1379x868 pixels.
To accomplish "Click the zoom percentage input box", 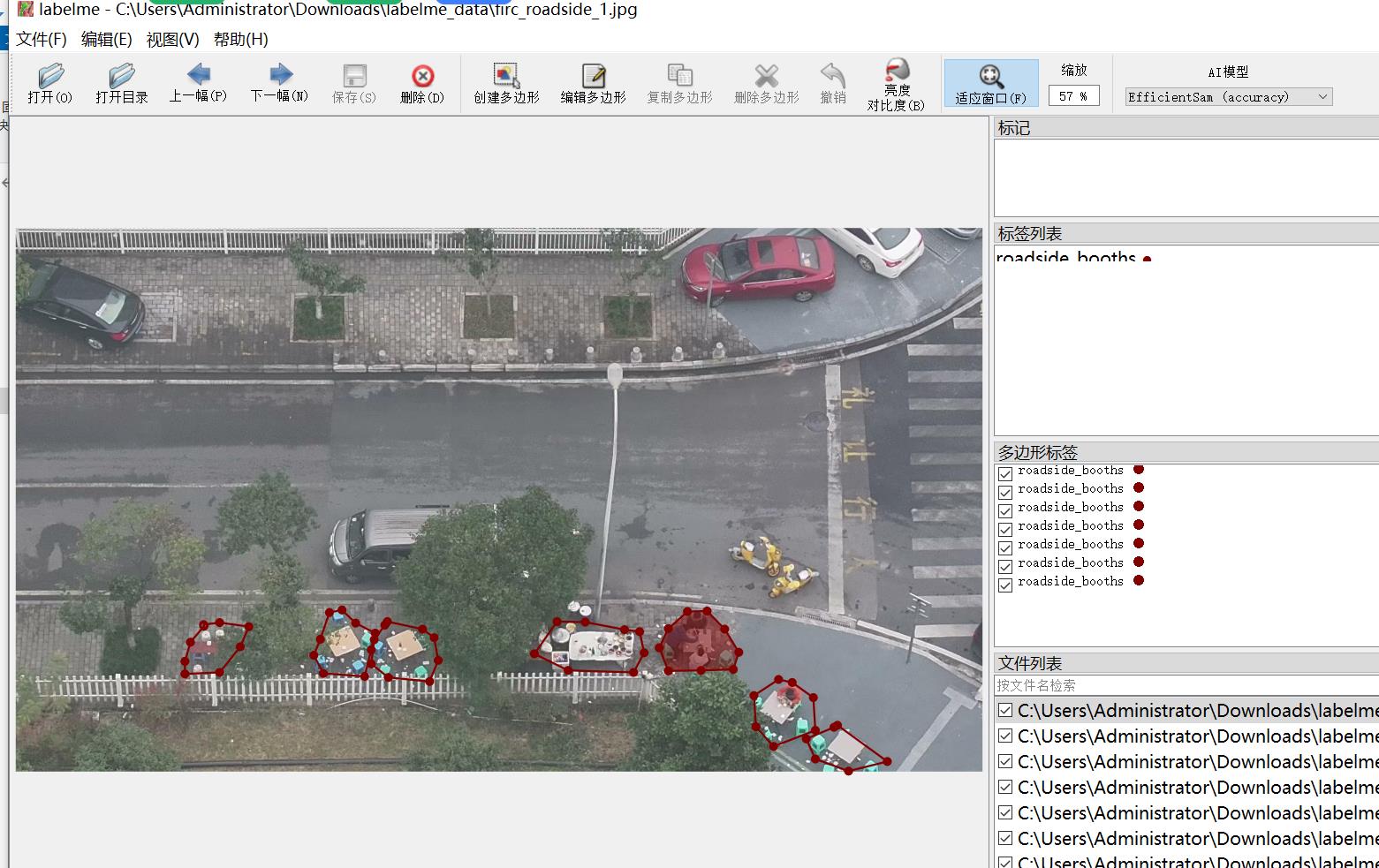I will coord(1073,96).
